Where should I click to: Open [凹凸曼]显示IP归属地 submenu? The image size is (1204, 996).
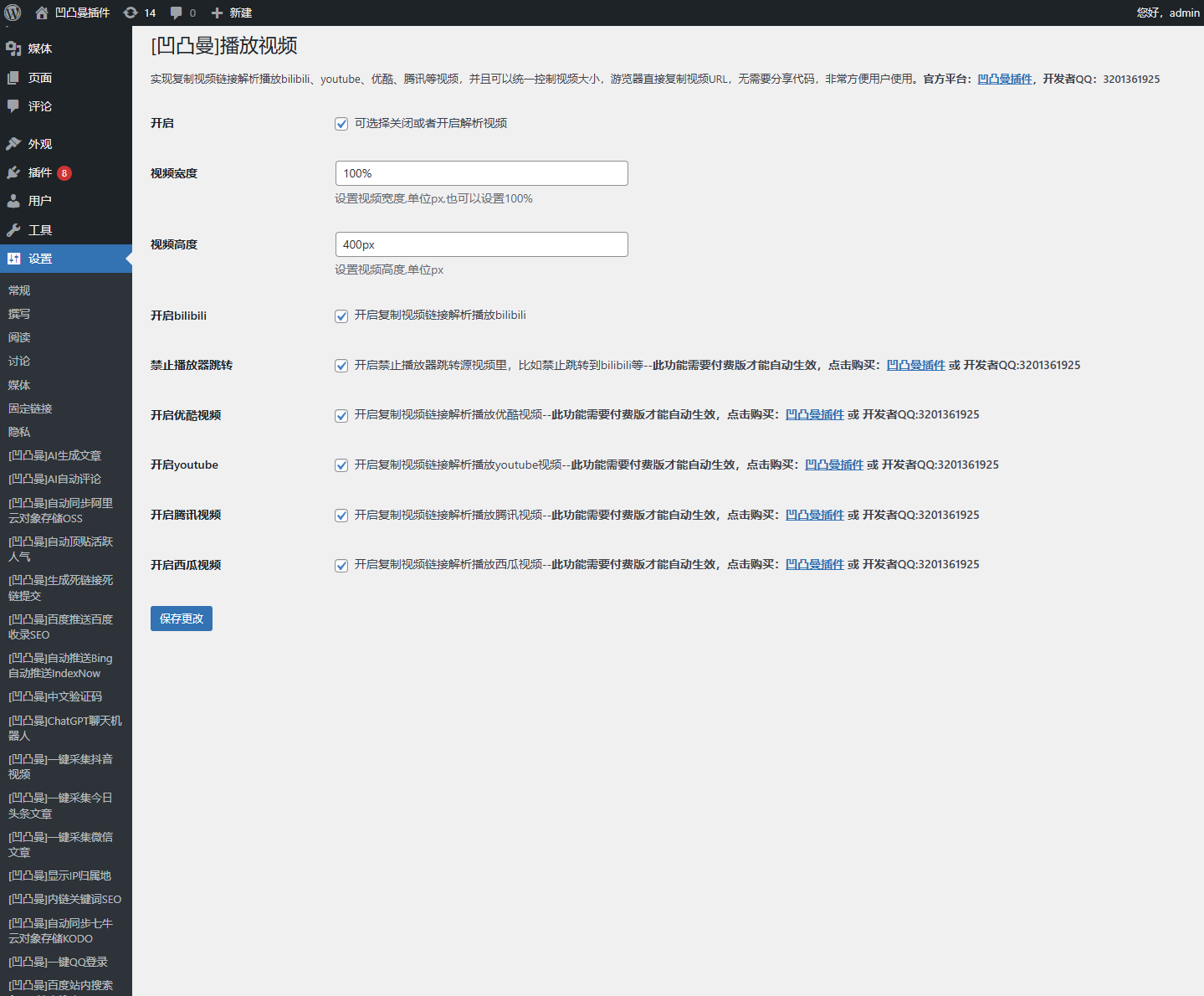pos(59,875)
